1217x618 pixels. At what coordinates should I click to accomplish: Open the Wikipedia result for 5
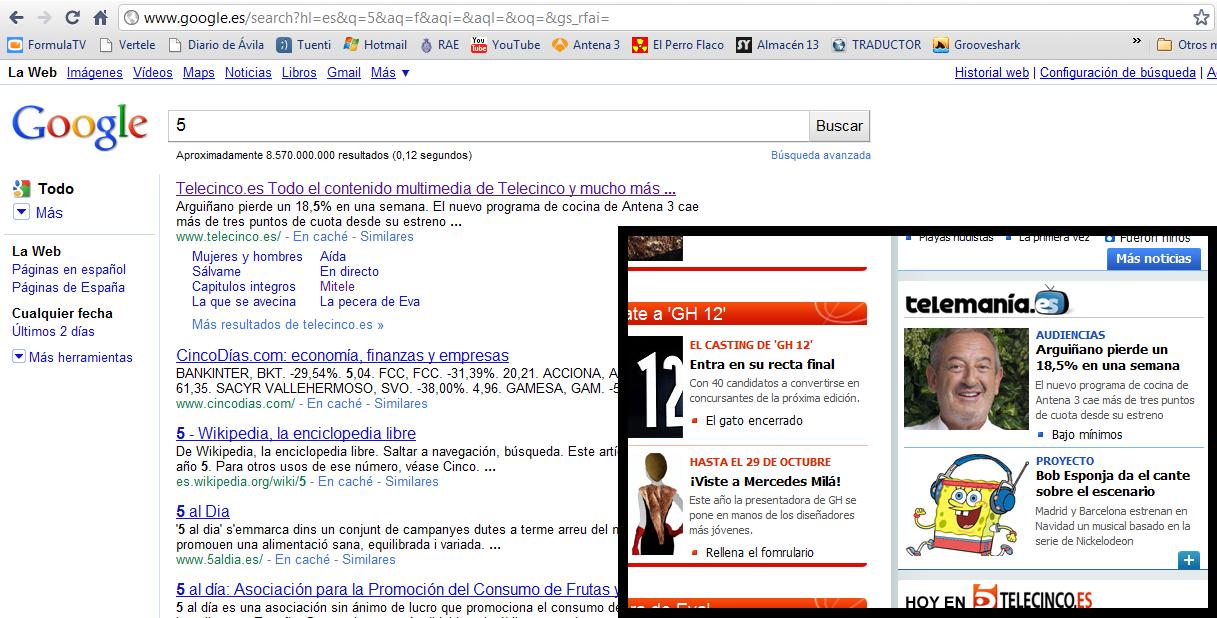click(x=296, y=433)
